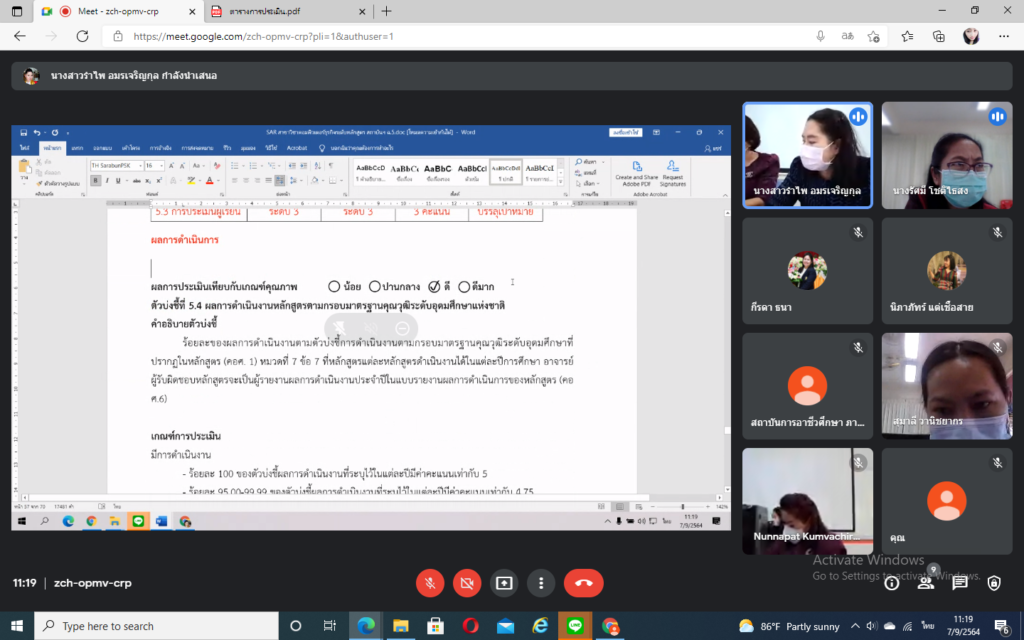Leave the call with the red button
This screenshot has height=640, width=1024.
[x=583, y=583]
